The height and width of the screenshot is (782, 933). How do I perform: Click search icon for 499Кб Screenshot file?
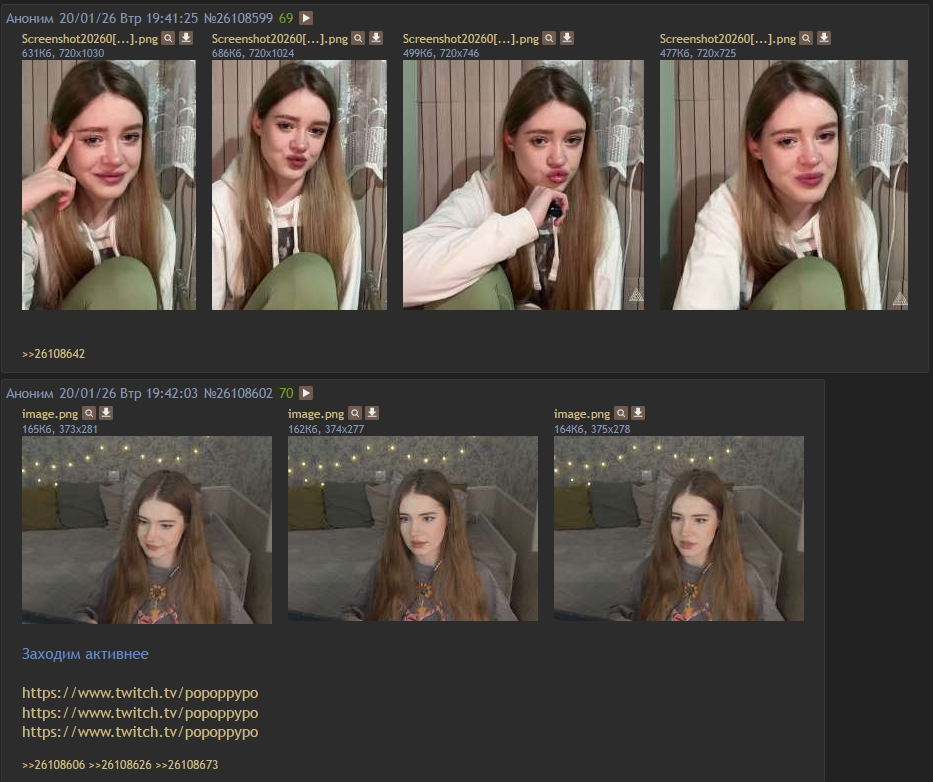pyautogui.click(x=549, y=38)
